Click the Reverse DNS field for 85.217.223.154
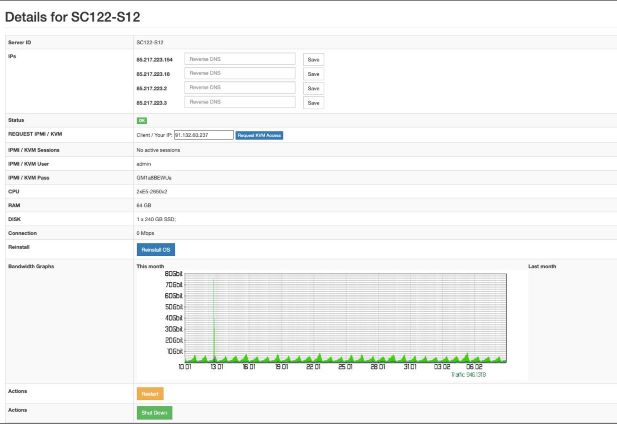This screenshot has width=617, height=424. coord(239,59)
